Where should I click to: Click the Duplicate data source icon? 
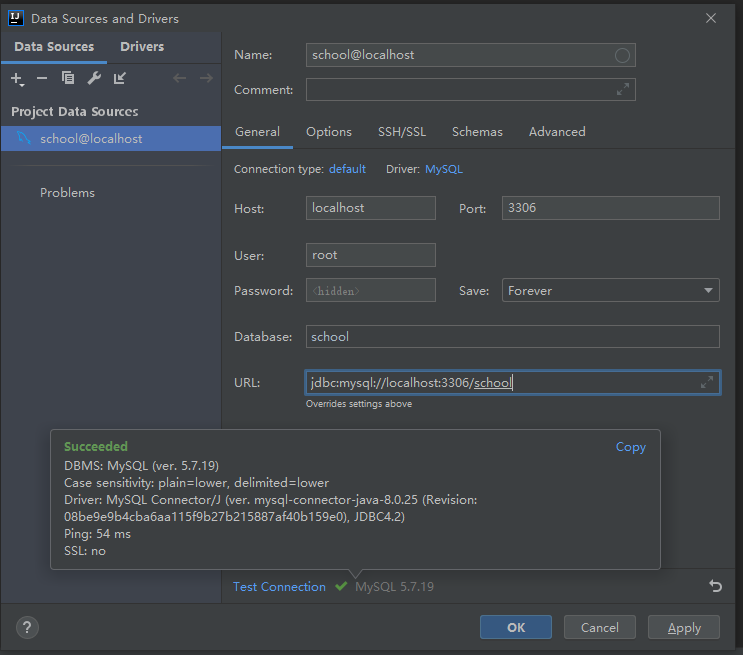click(x=68, y=78)
